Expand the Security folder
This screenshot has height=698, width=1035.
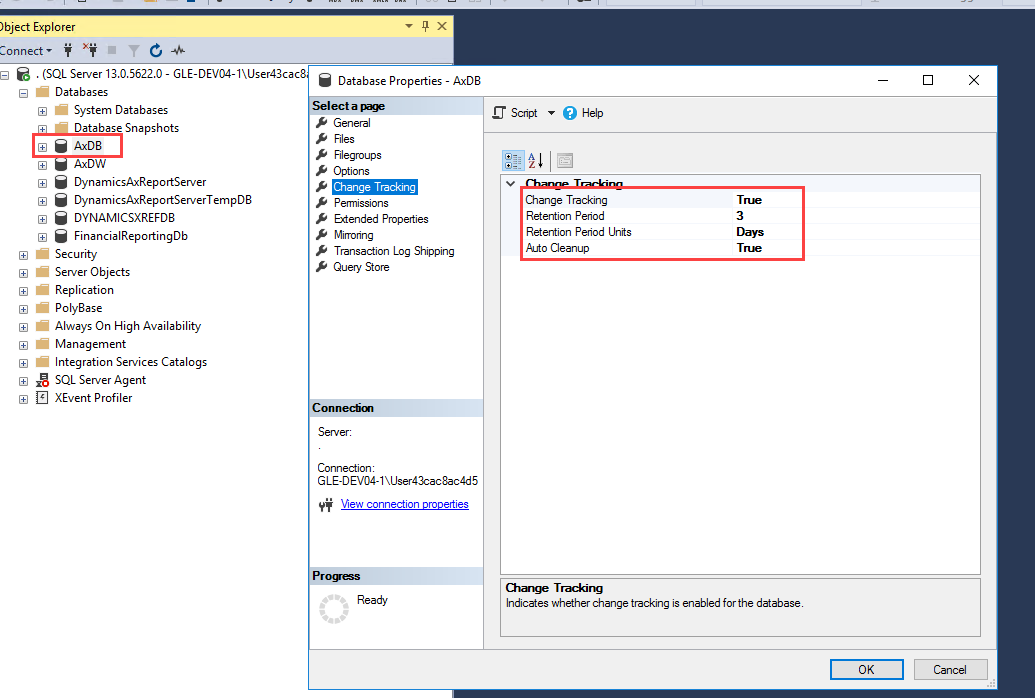[x=23, y=255]
